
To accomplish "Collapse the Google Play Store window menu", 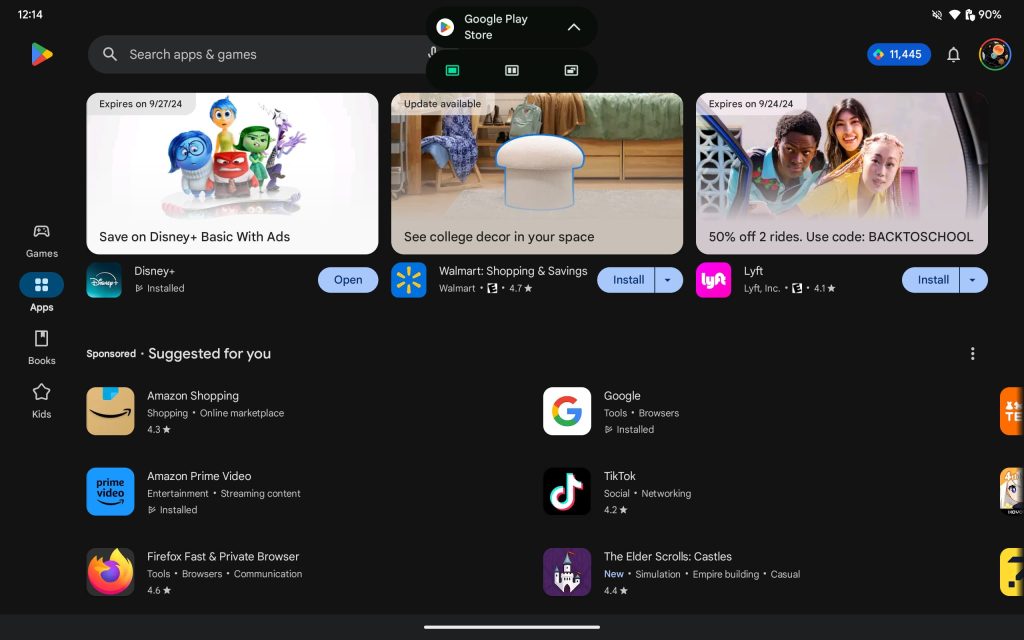I will 573,27.
